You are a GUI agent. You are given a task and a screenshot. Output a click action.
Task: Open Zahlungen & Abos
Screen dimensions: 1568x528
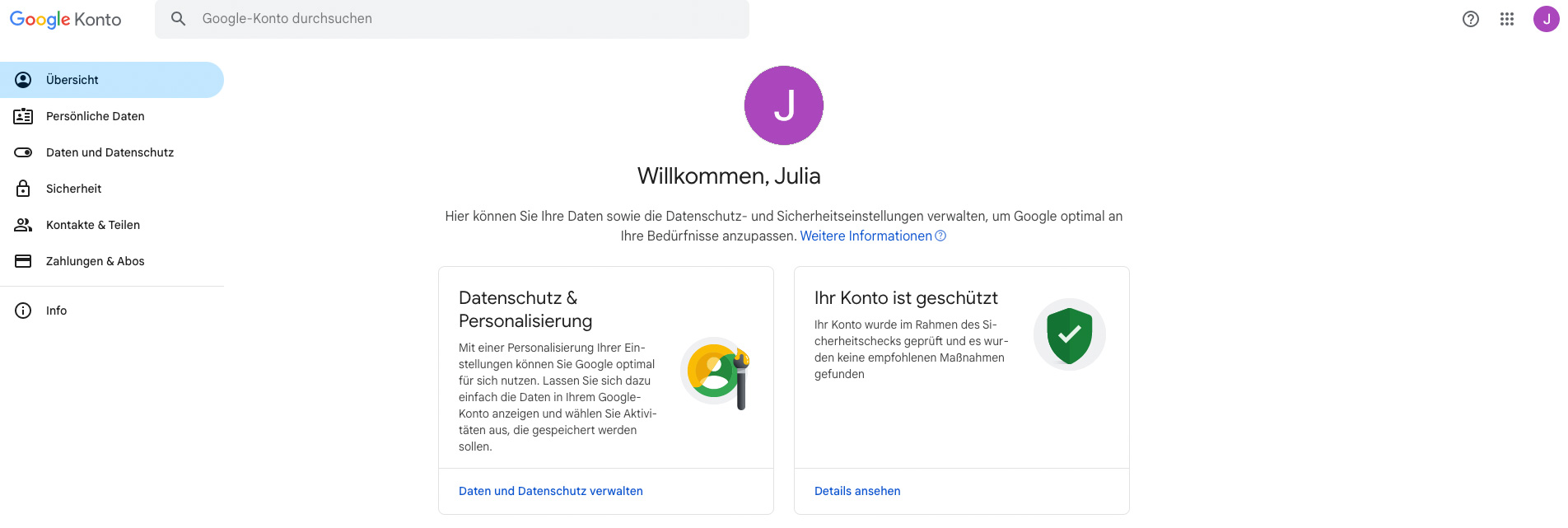pos(112,261)
